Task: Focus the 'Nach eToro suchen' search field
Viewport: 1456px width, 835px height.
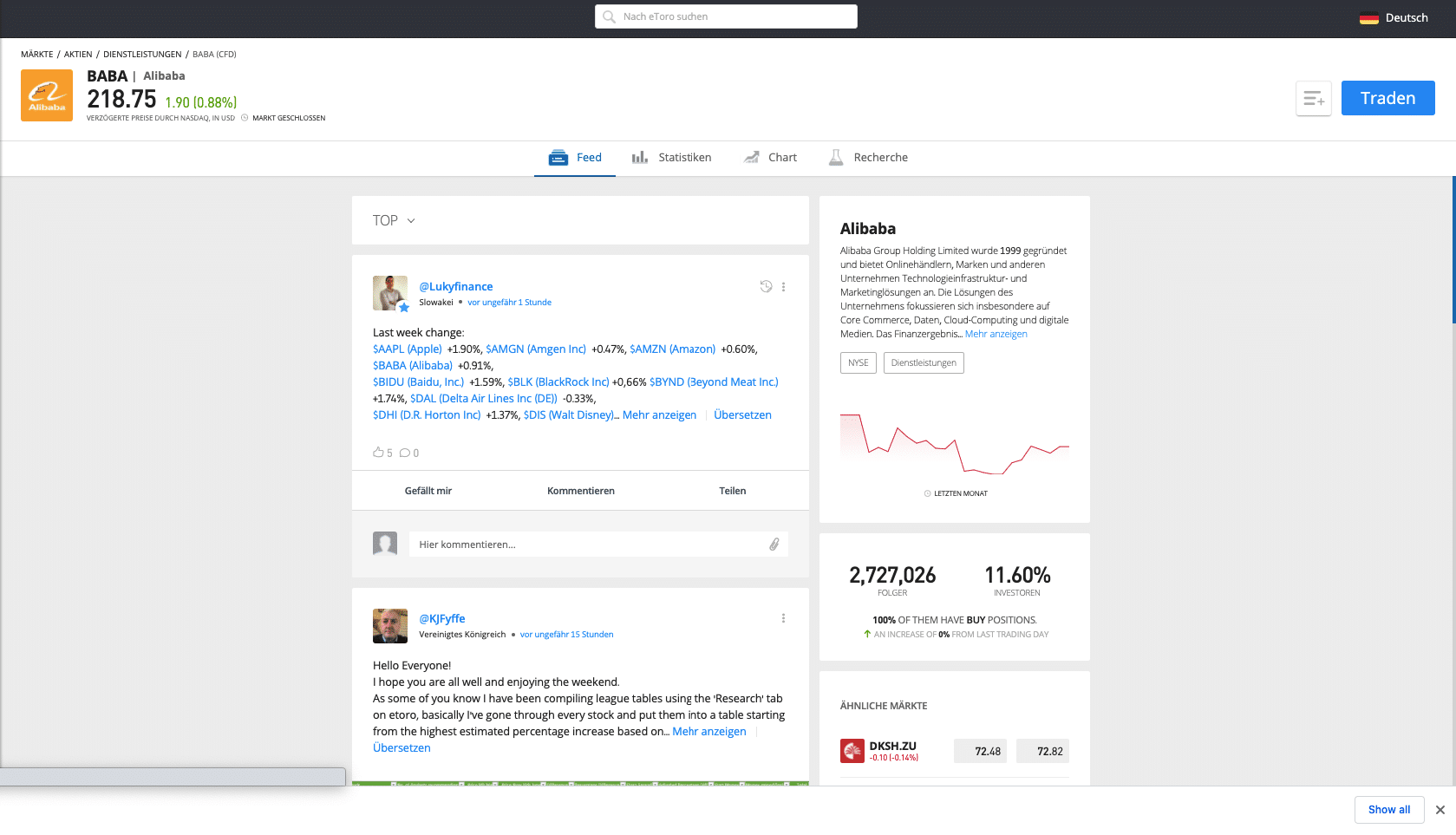Action: (726, 16)
